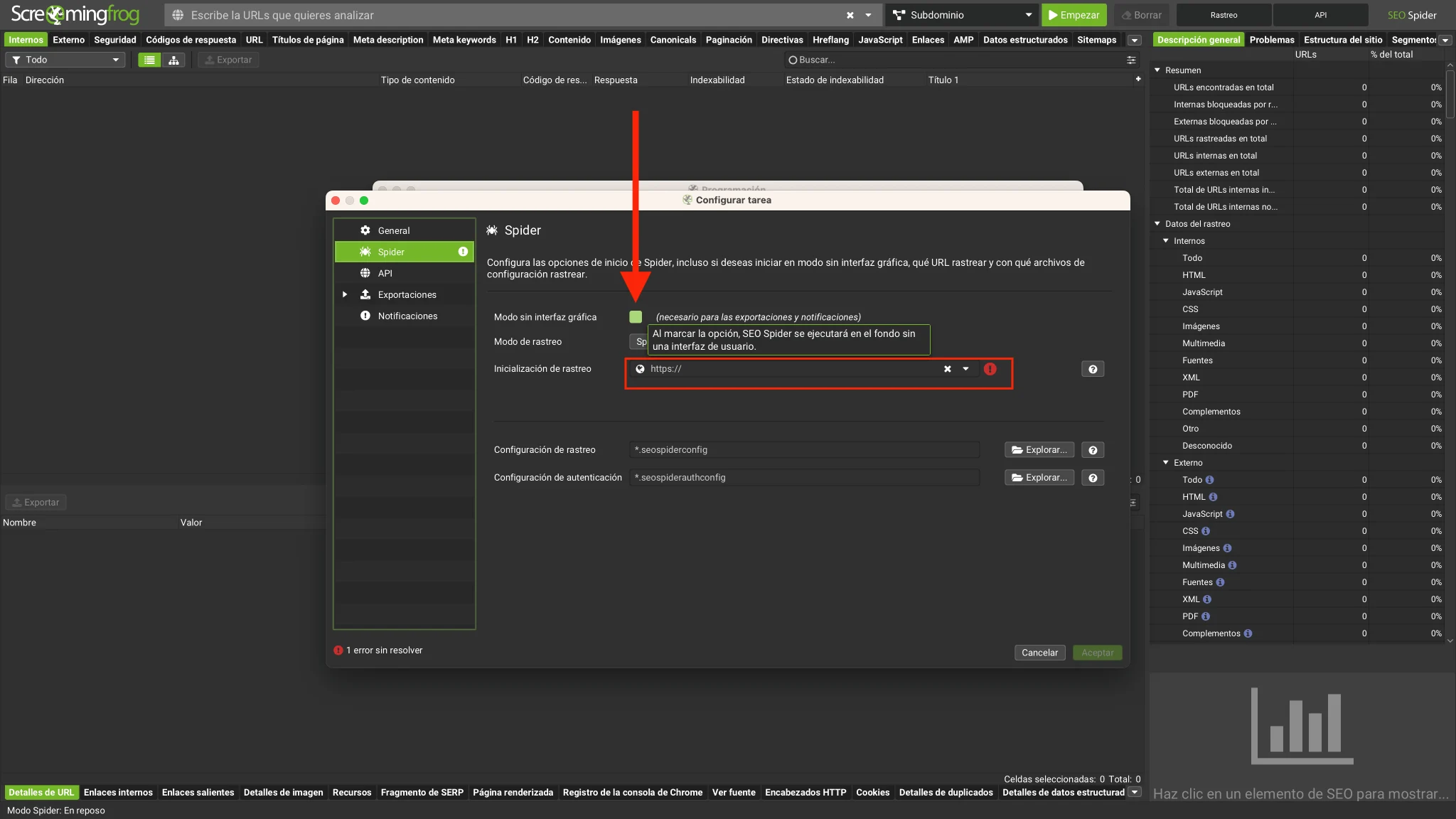Open help for Configuración de autenticación
Screen dimensions: 1456x819
pos(1093,477)
